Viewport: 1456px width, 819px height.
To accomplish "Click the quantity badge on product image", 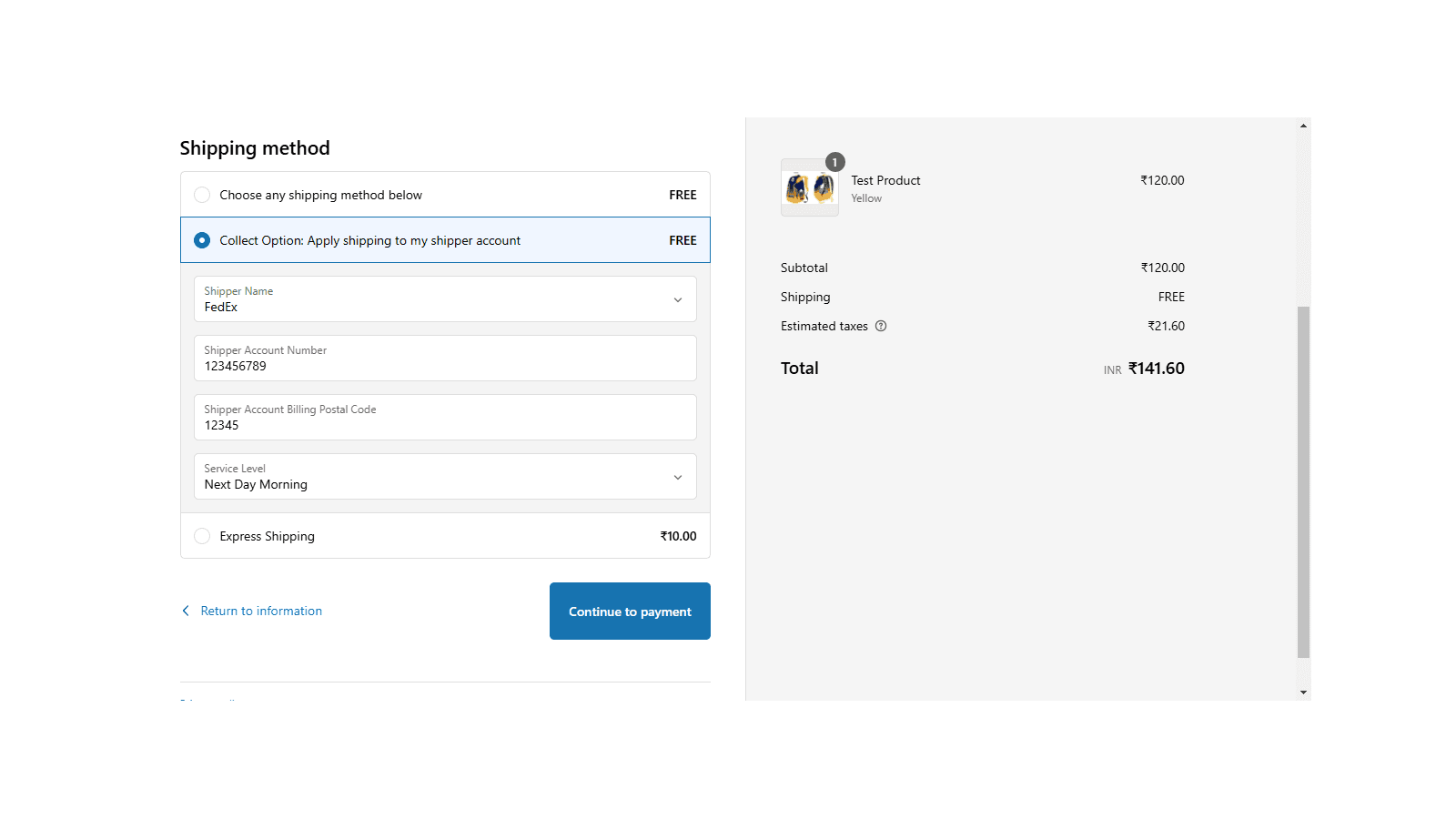I will 834,162.
